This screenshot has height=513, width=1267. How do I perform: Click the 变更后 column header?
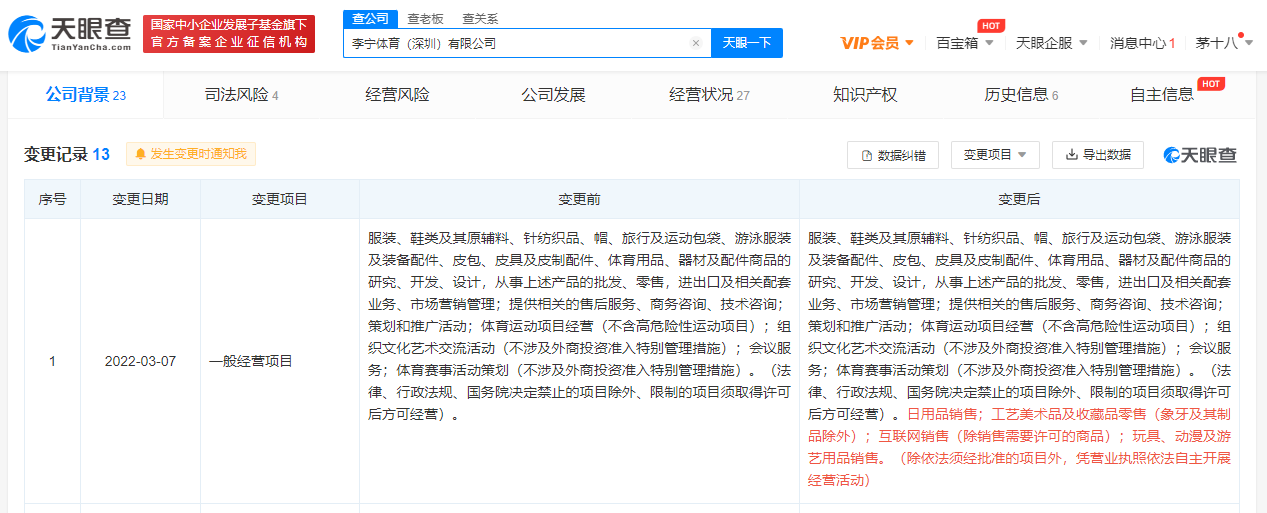(1019, 199)
